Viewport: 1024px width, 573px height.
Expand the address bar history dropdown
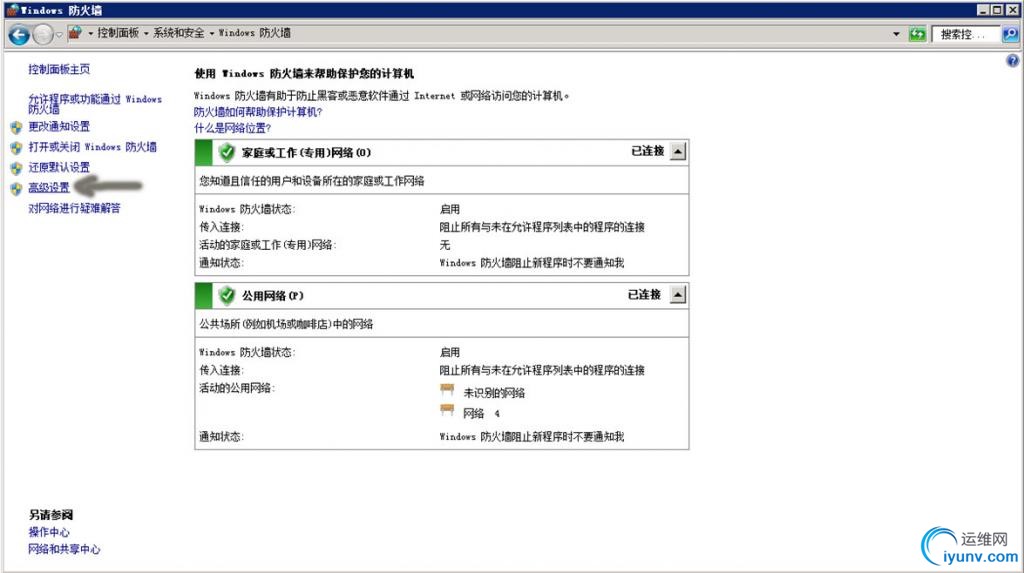896,34
